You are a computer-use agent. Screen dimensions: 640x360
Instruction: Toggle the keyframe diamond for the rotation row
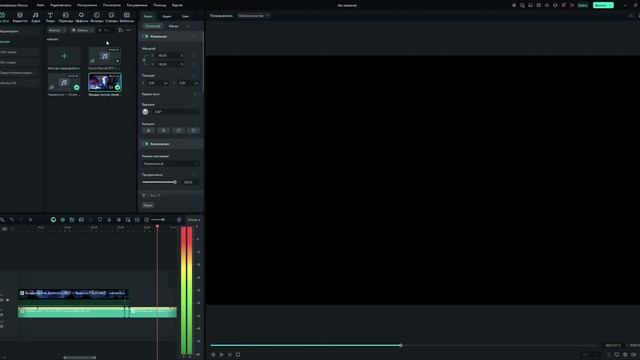tap(194, 104)
